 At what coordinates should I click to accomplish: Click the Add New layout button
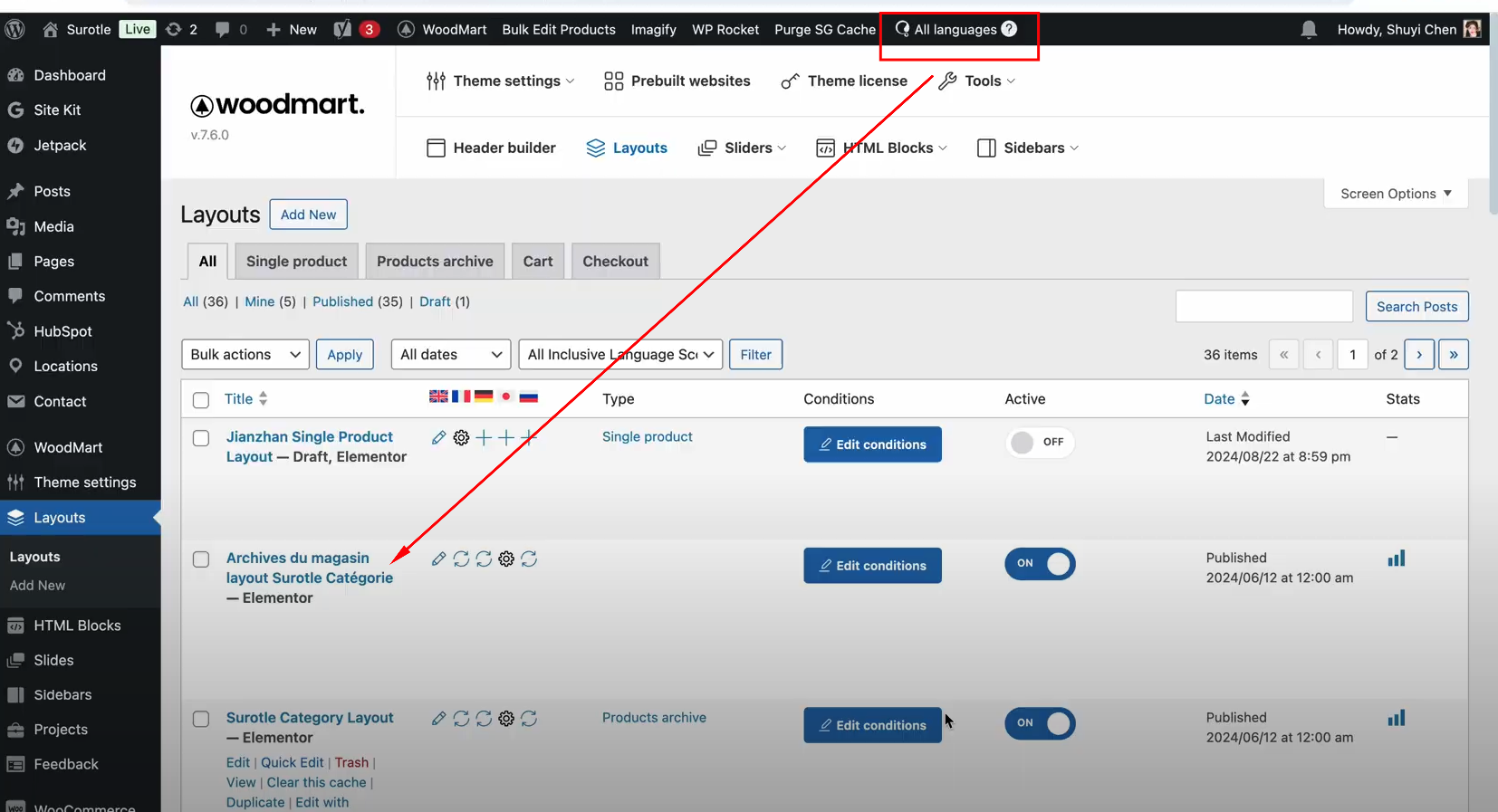[x=308, y=215]
